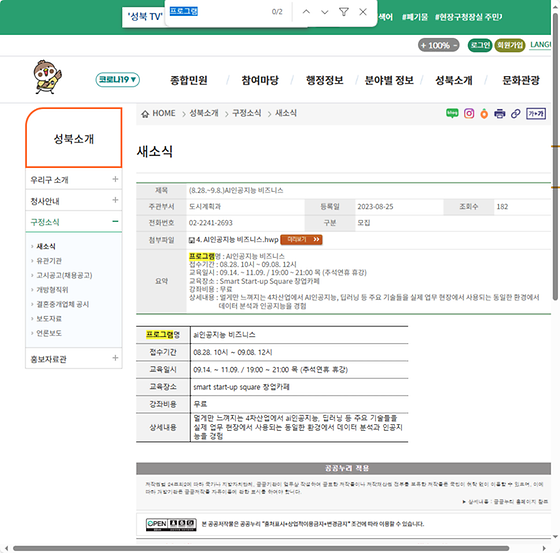
Task: Select 새소식 in the sidebar
Action: (46, 246)
